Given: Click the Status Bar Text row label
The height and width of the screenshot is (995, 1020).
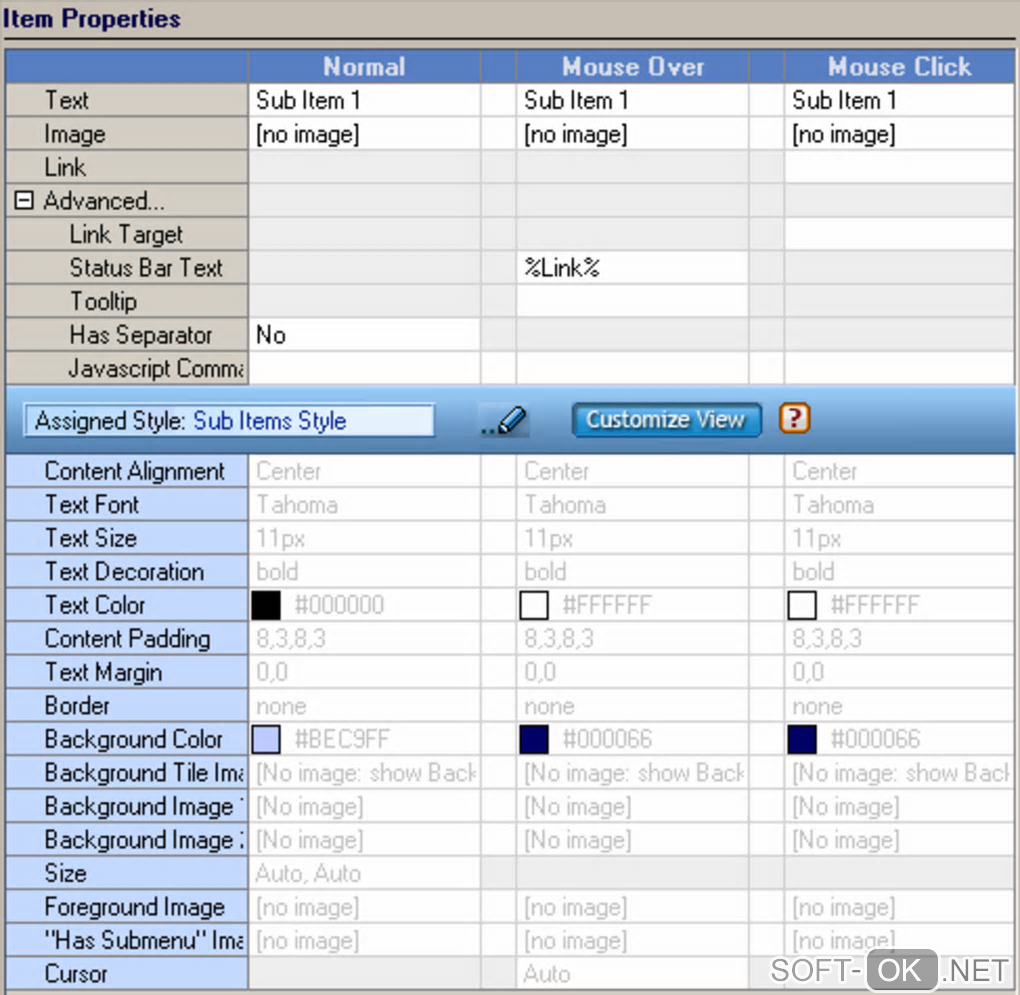Looking at the screenshot, I should (x=127, y=268).
